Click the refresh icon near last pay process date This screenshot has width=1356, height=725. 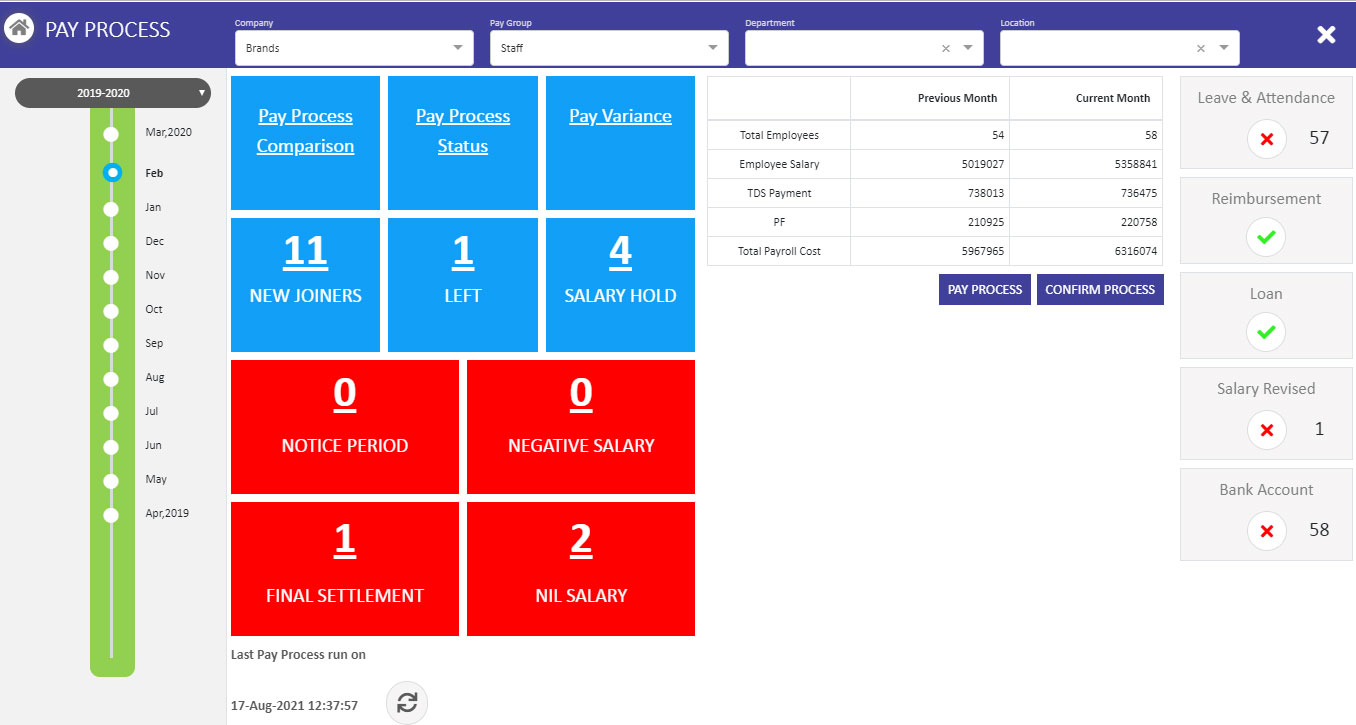[406, 702]
